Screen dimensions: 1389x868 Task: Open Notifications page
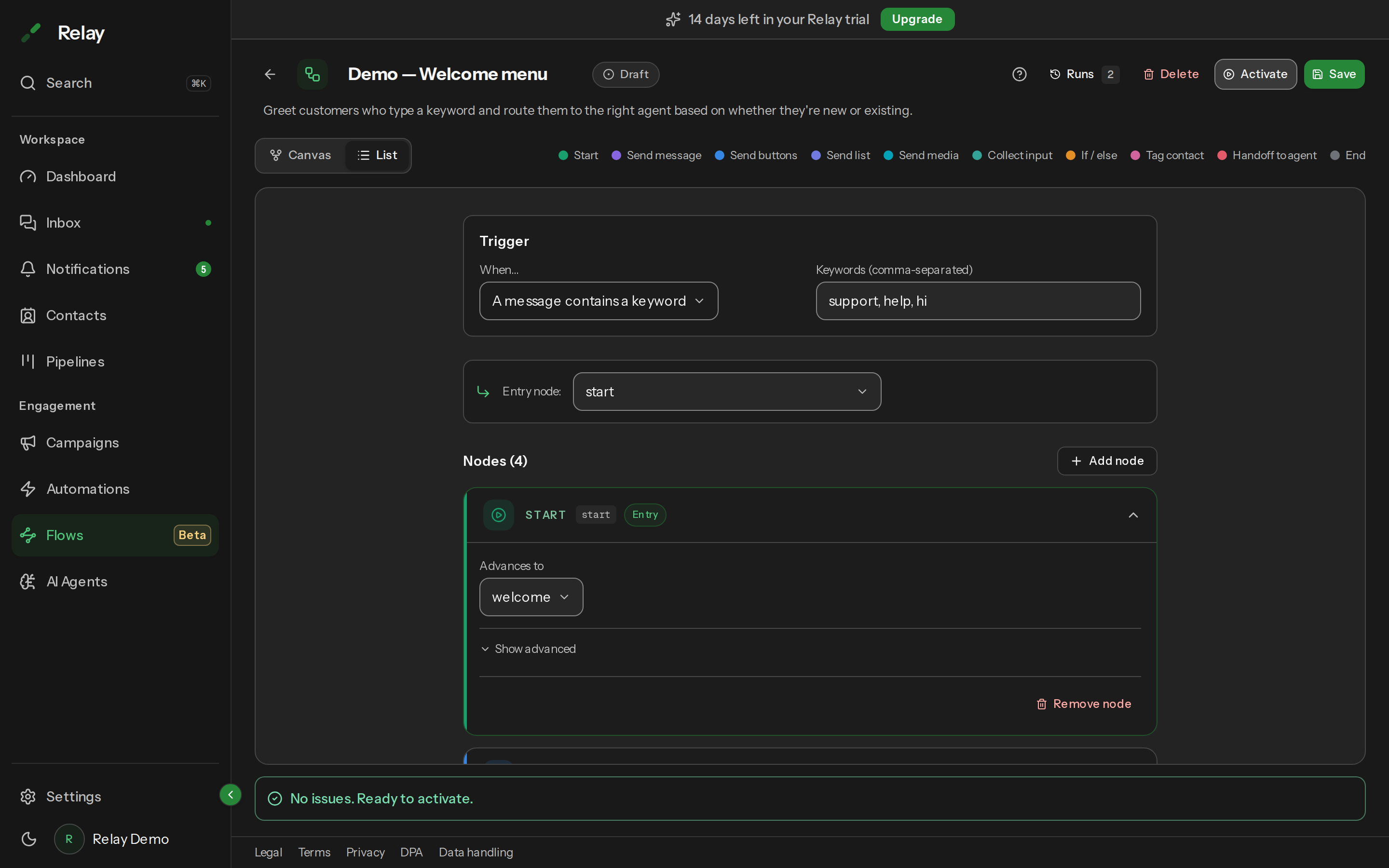pyautogui.click(x=115, y=269)
